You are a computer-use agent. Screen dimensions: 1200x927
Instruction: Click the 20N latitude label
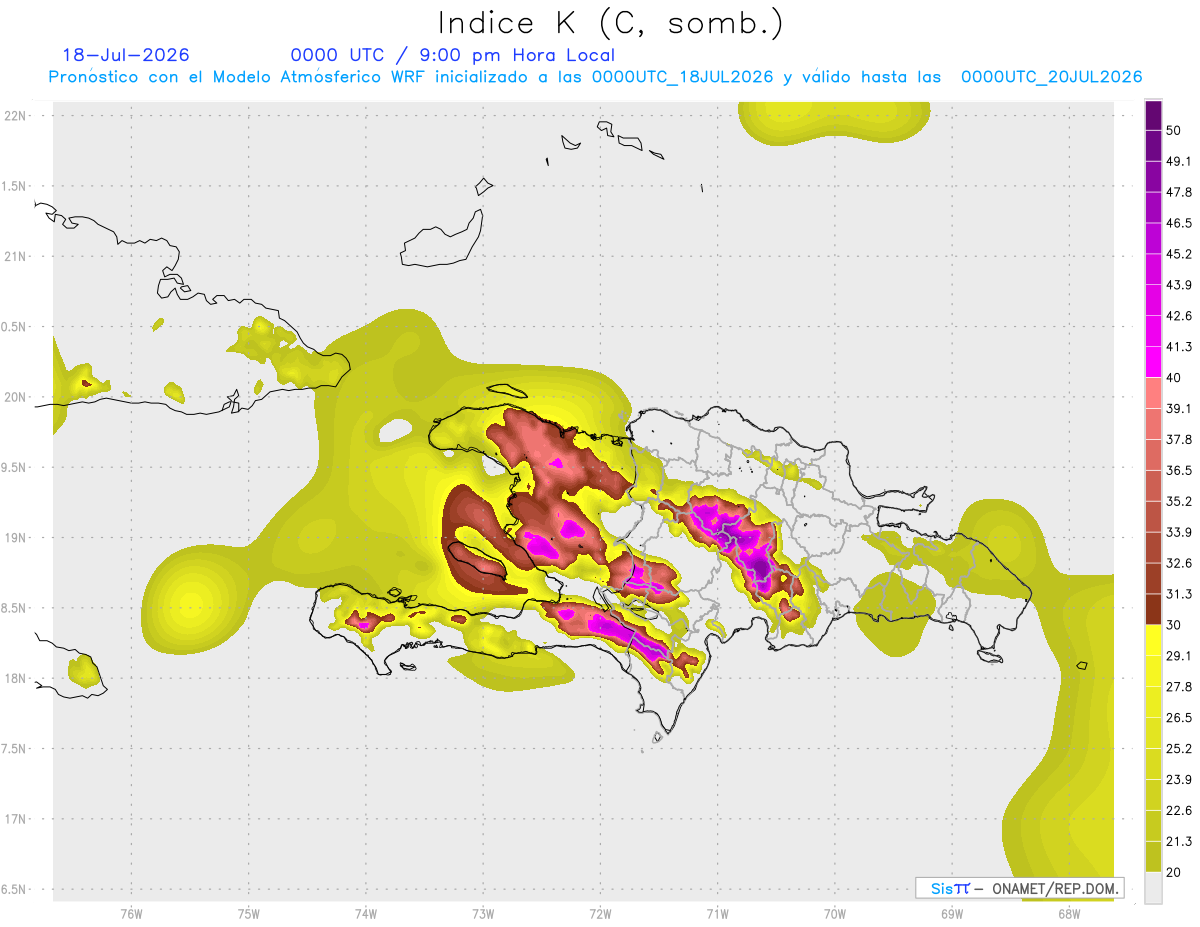pos(17,397)
